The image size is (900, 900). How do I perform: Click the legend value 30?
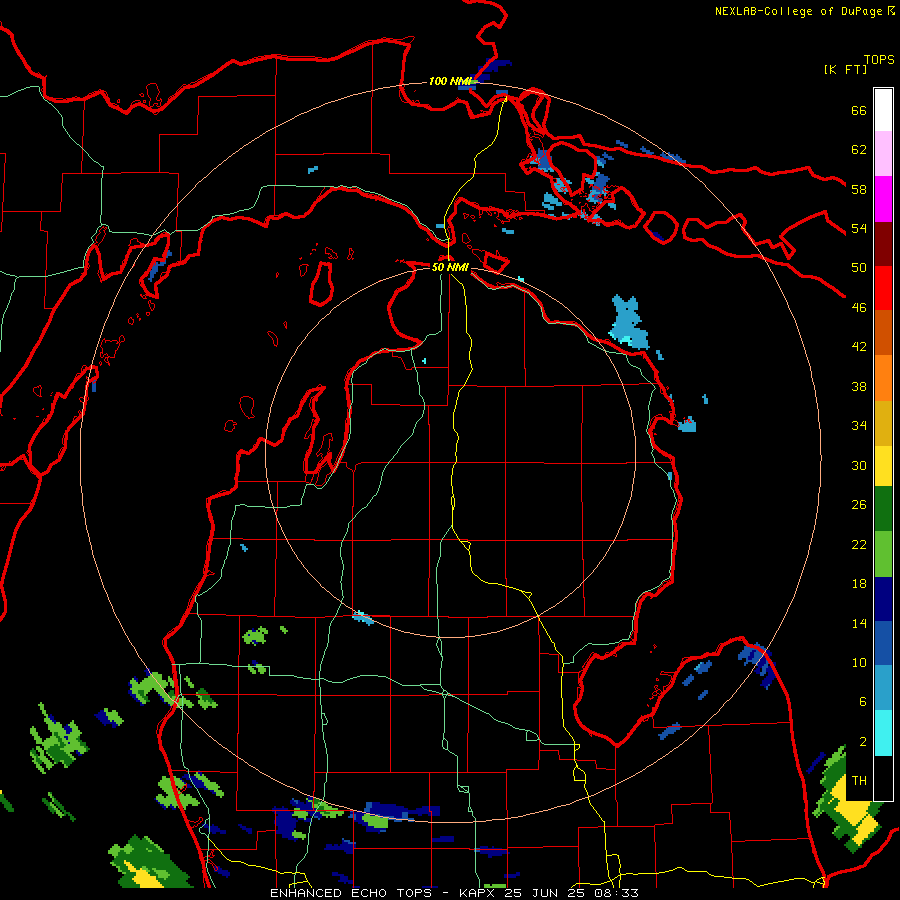click(859, 465)
